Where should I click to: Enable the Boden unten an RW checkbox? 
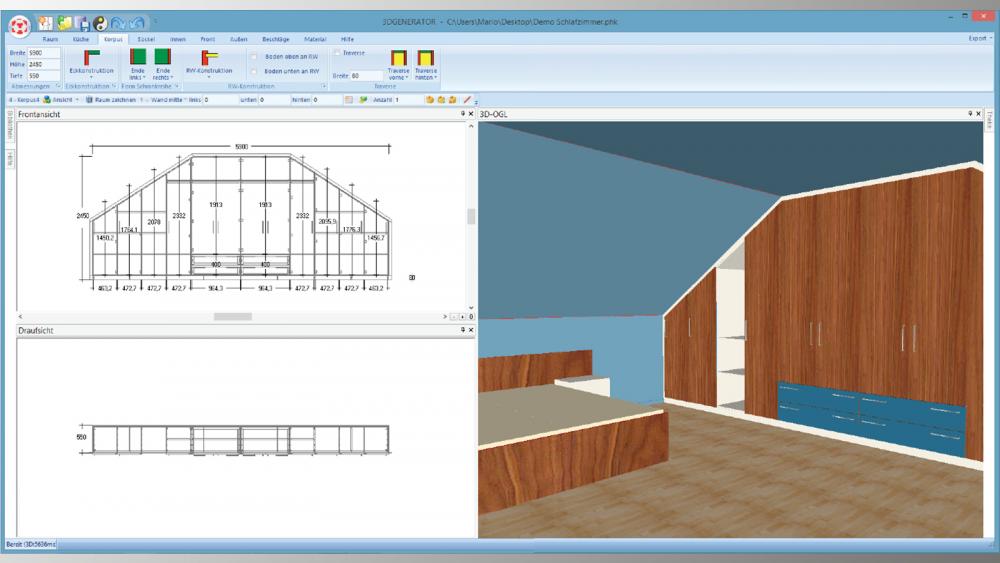point(255,71)
